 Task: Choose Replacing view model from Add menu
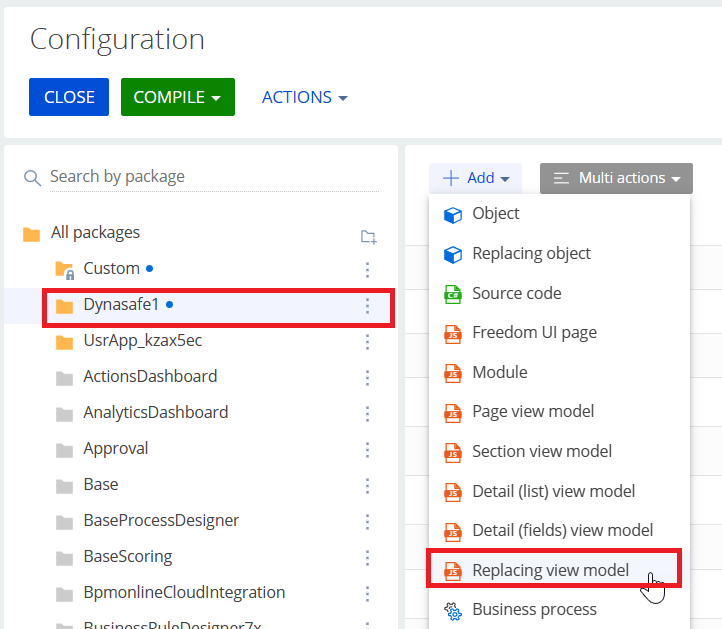coord(550,570)
